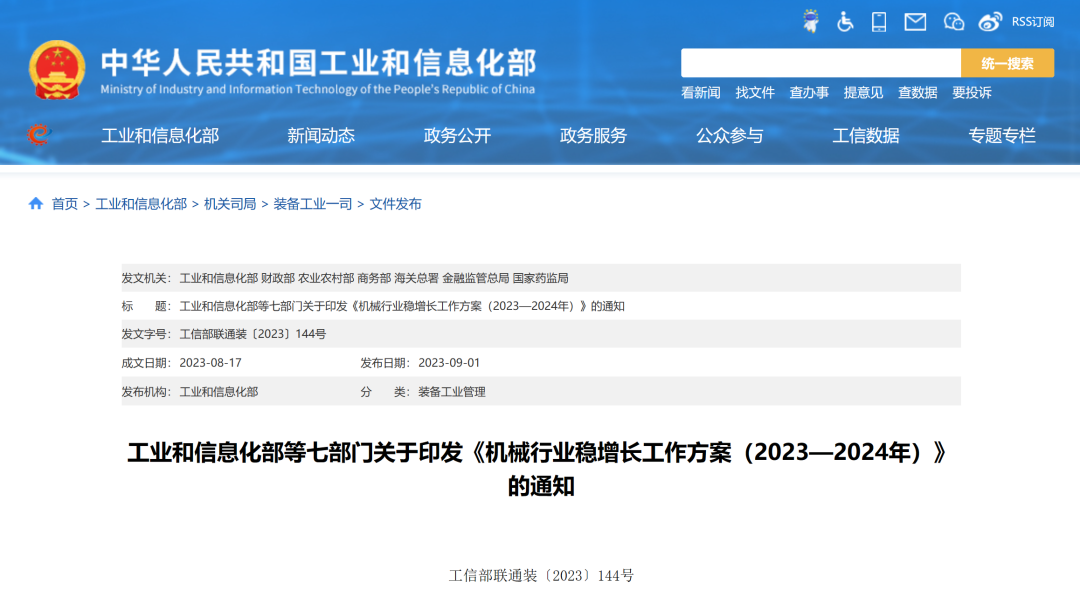Click the centered document number below headline
This screenshot has width=1080, height=603.
[541, 575]
